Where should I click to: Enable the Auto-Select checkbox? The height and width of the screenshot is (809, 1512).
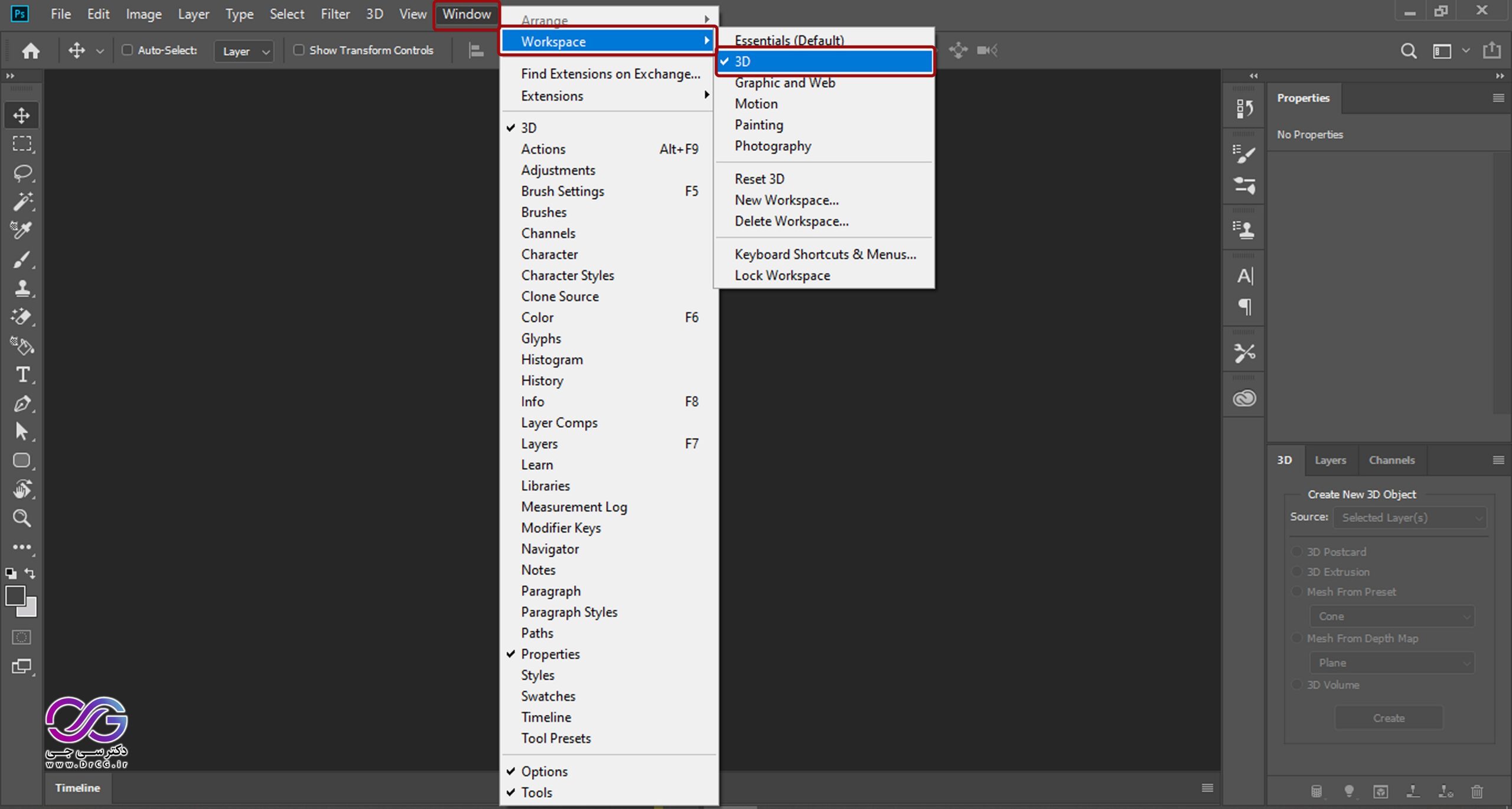127,50
